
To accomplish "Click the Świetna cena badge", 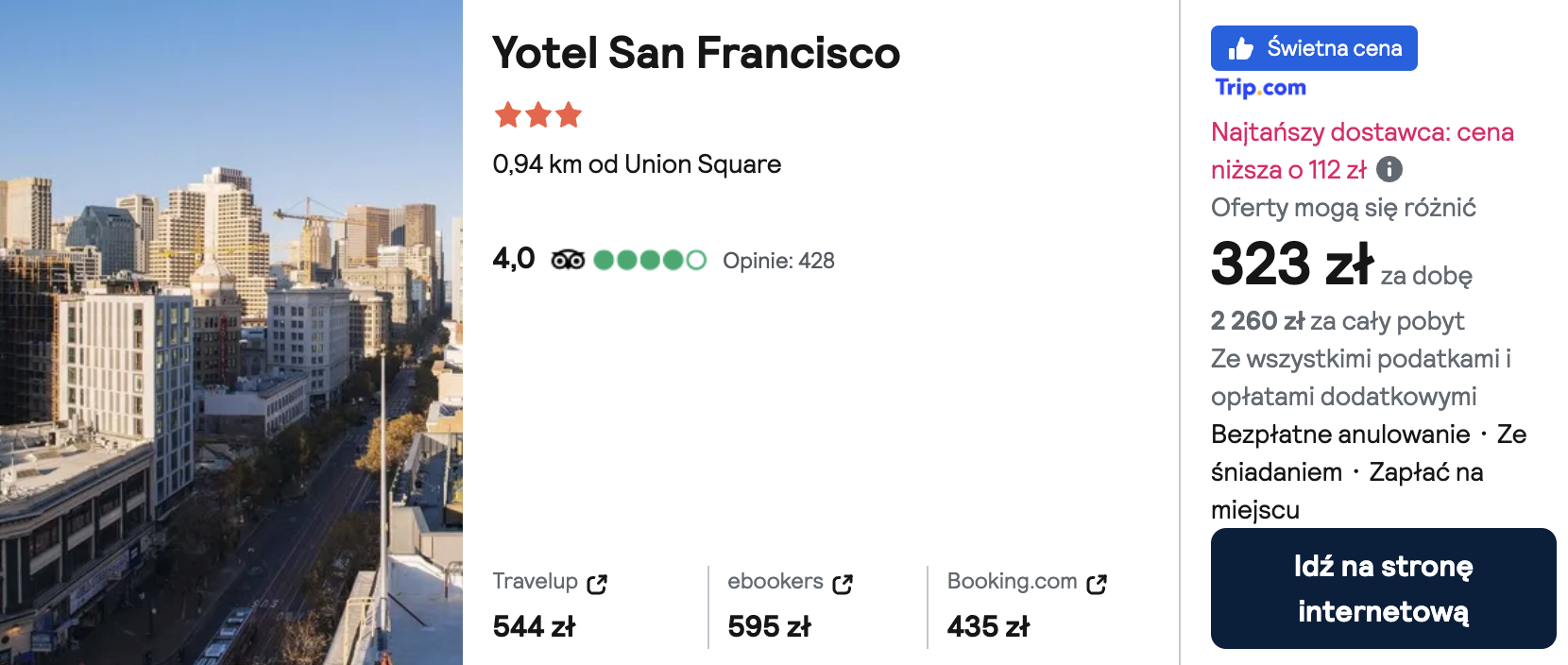I will 1314,48.
